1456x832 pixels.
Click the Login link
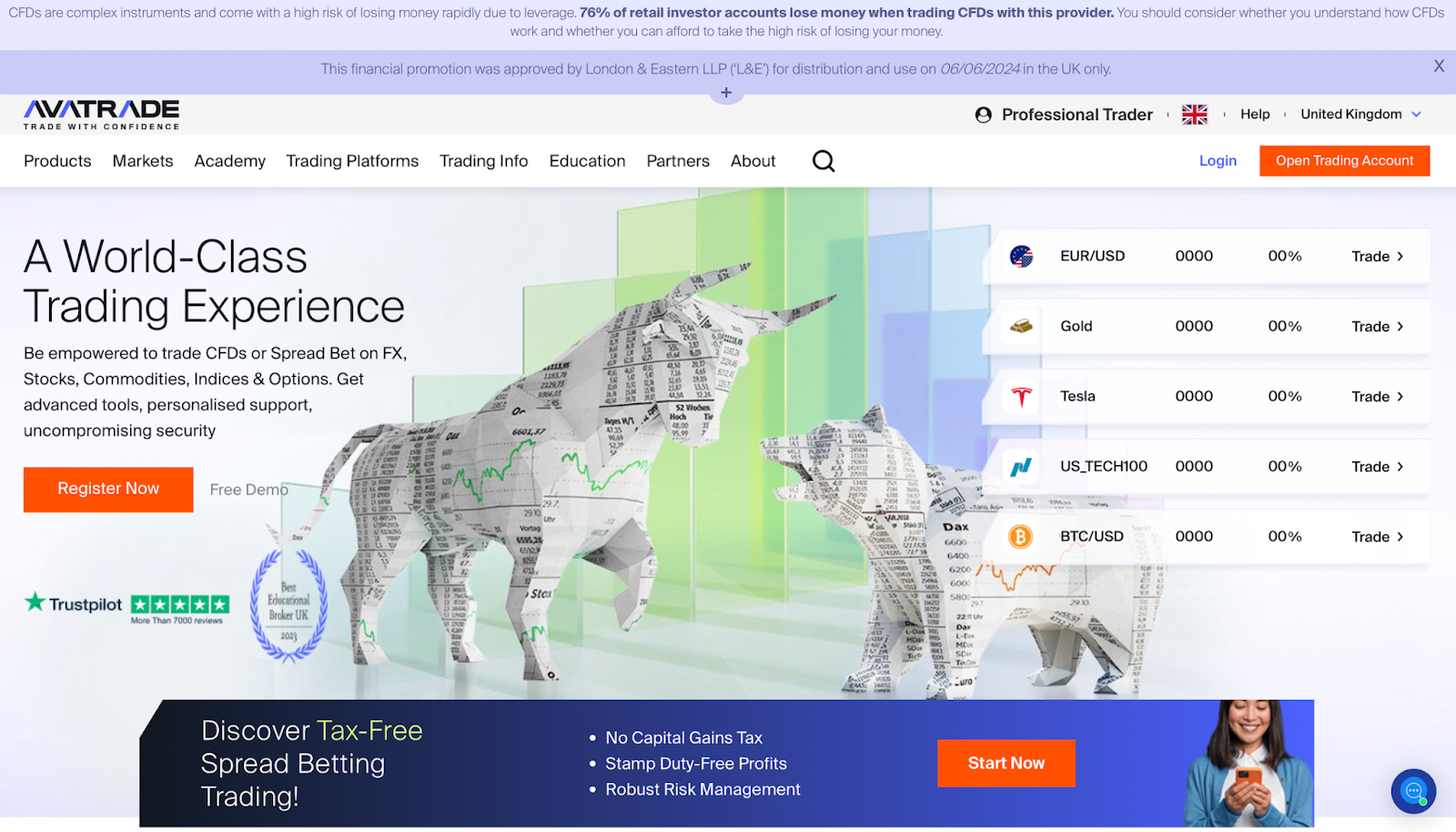[x=1218, y=160]
